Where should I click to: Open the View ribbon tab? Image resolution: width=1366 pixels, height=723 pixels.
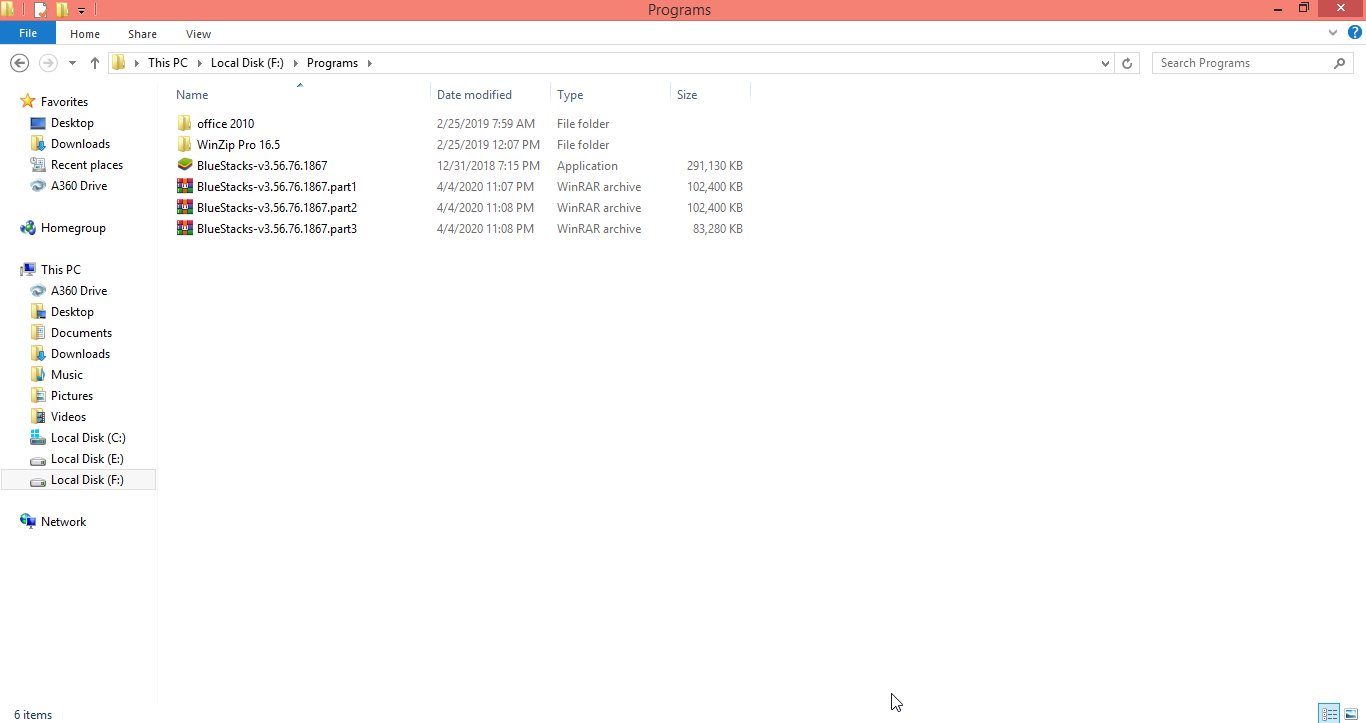[x=198, y=34]
